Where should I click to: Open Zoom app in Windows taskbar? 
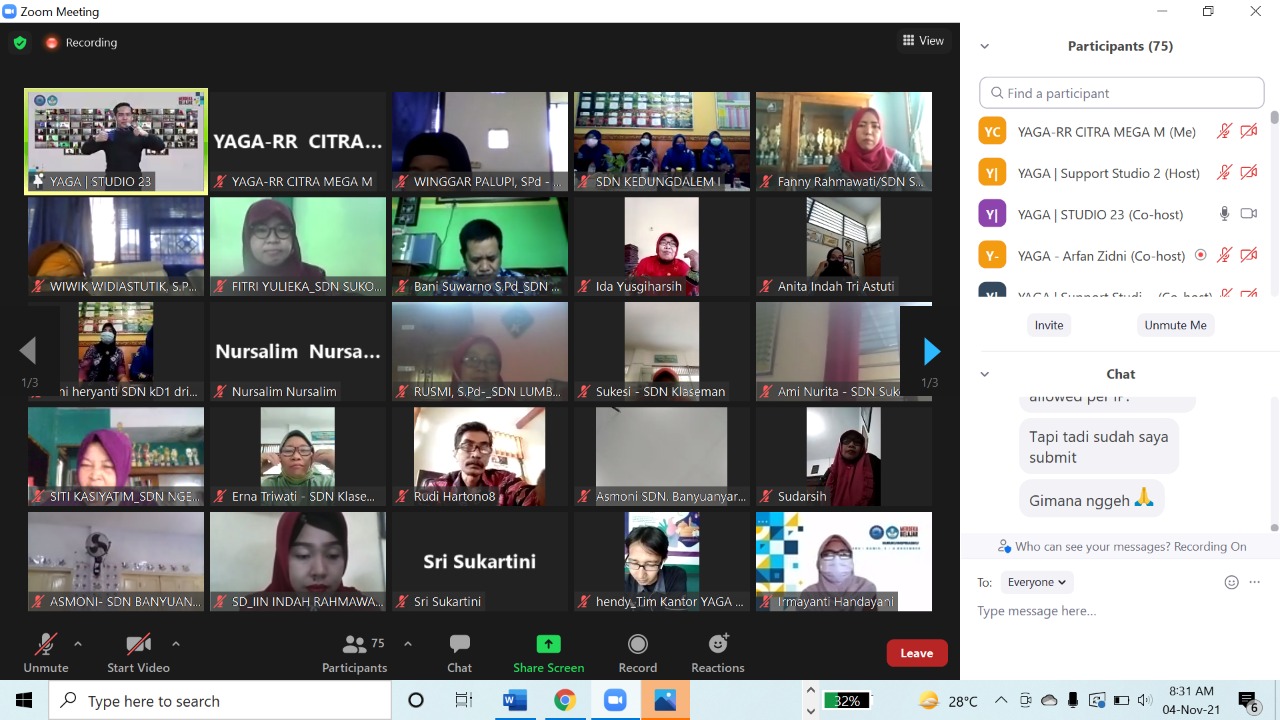pos(615,701)
